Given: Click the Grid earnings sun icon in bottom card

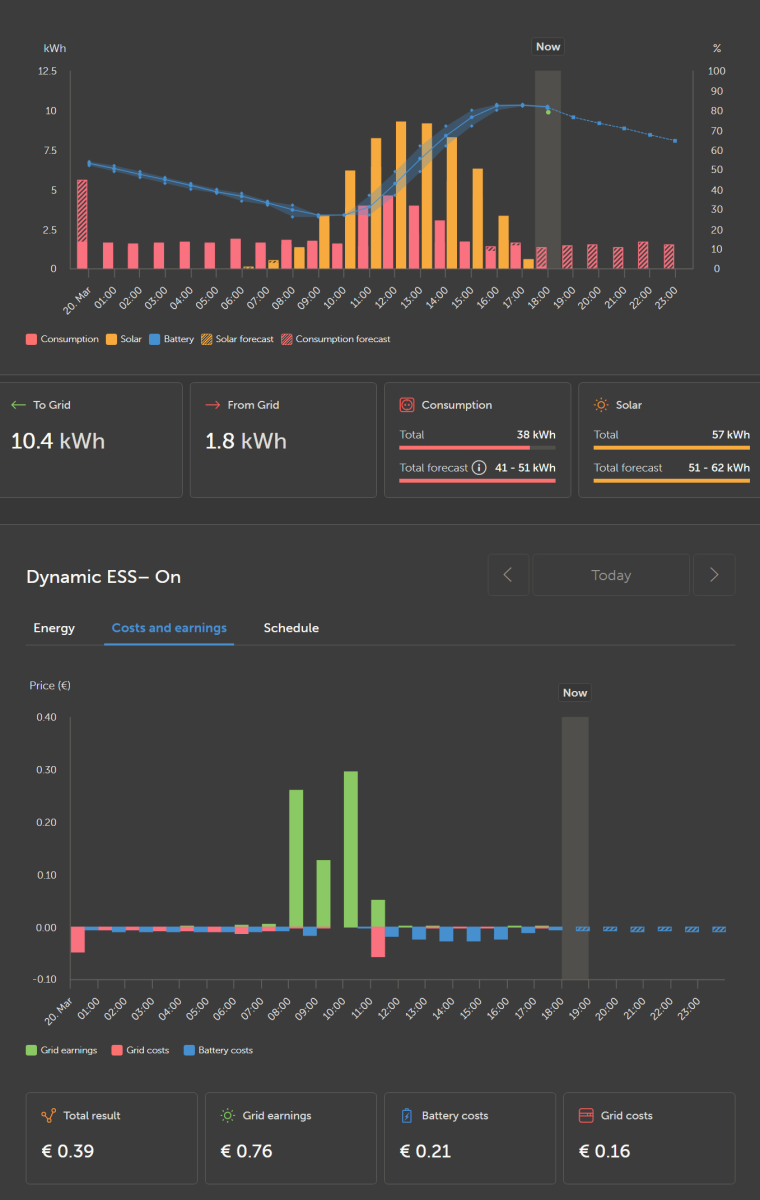Looking at the screenshot, I should click(x=227, y=1115).
